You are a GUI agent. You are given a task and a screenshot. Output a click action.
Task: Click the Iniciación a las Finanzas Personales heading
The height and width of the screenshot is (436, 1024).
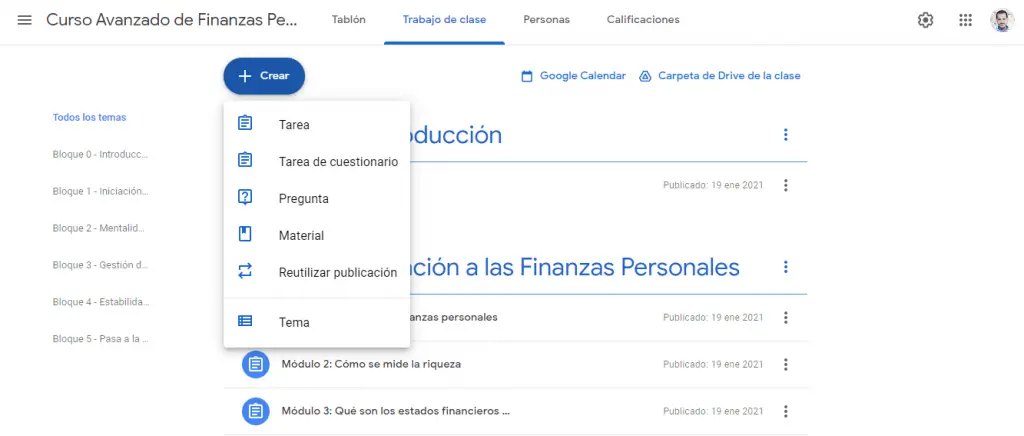tap(575, 267)
